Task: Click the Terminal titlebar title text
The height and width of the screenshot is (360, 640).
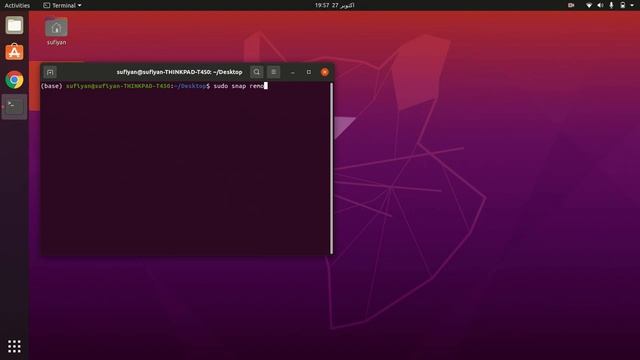Action: point(180,72)
